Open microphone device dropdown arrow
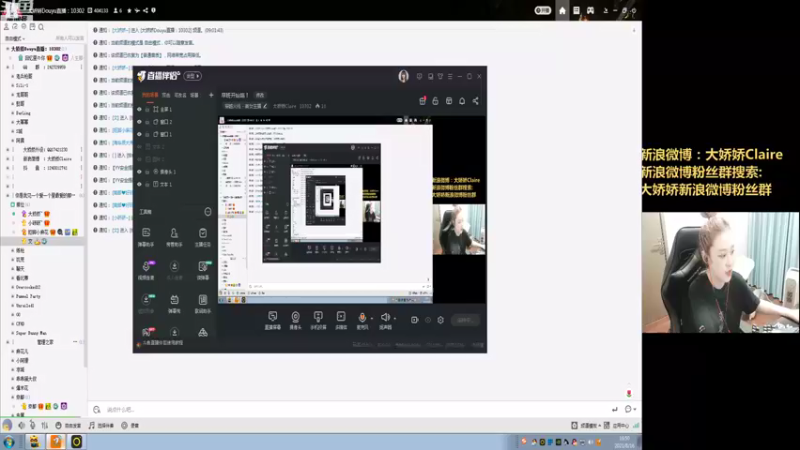Screen dimensions: 800x450 [371, 318]
